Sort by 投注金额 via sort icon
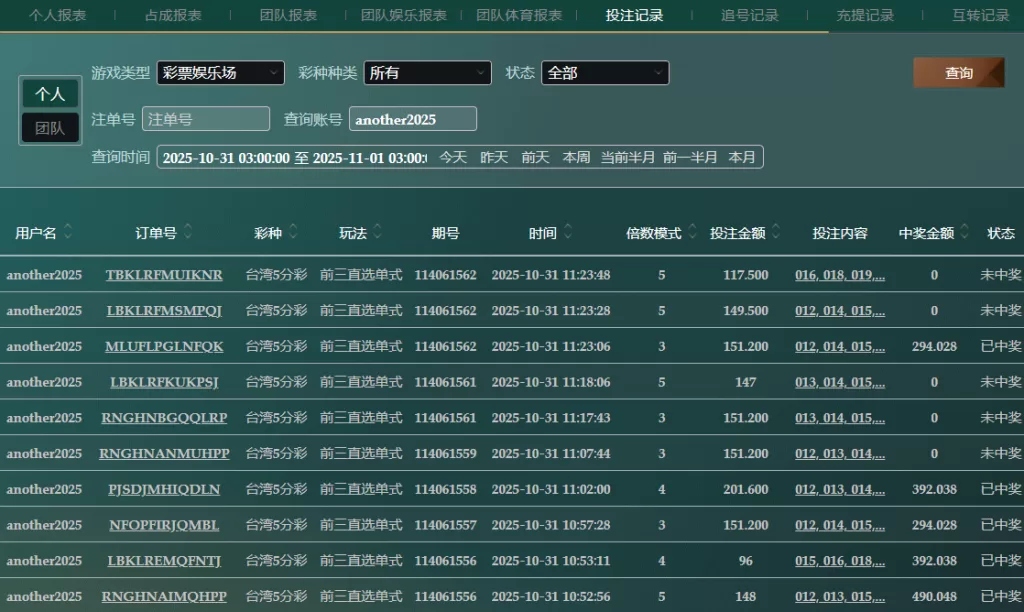 776,232
